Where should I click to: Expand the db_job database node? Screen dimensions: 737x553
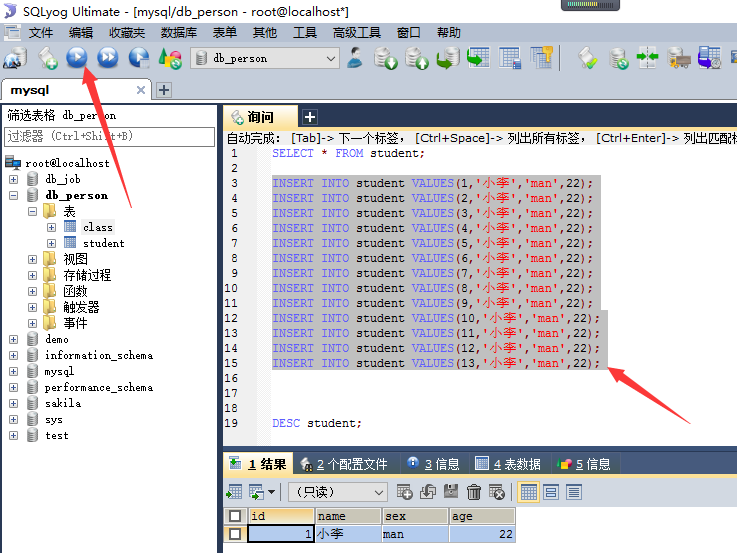tap(14, 179)
